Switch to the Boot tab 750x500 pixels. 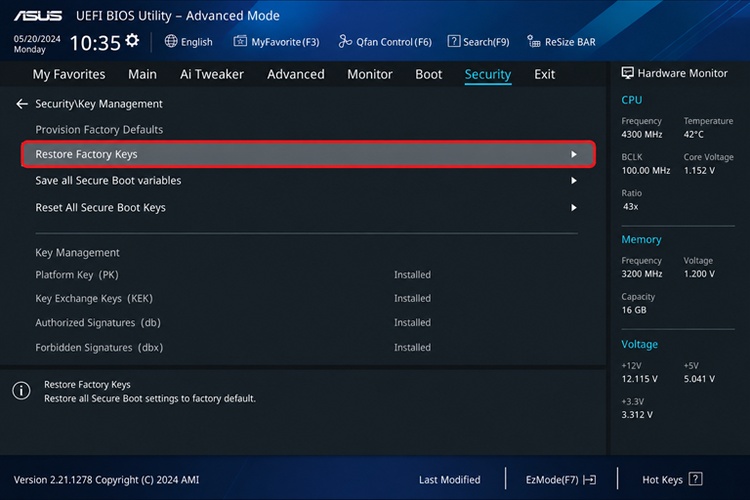coord(429,74)
